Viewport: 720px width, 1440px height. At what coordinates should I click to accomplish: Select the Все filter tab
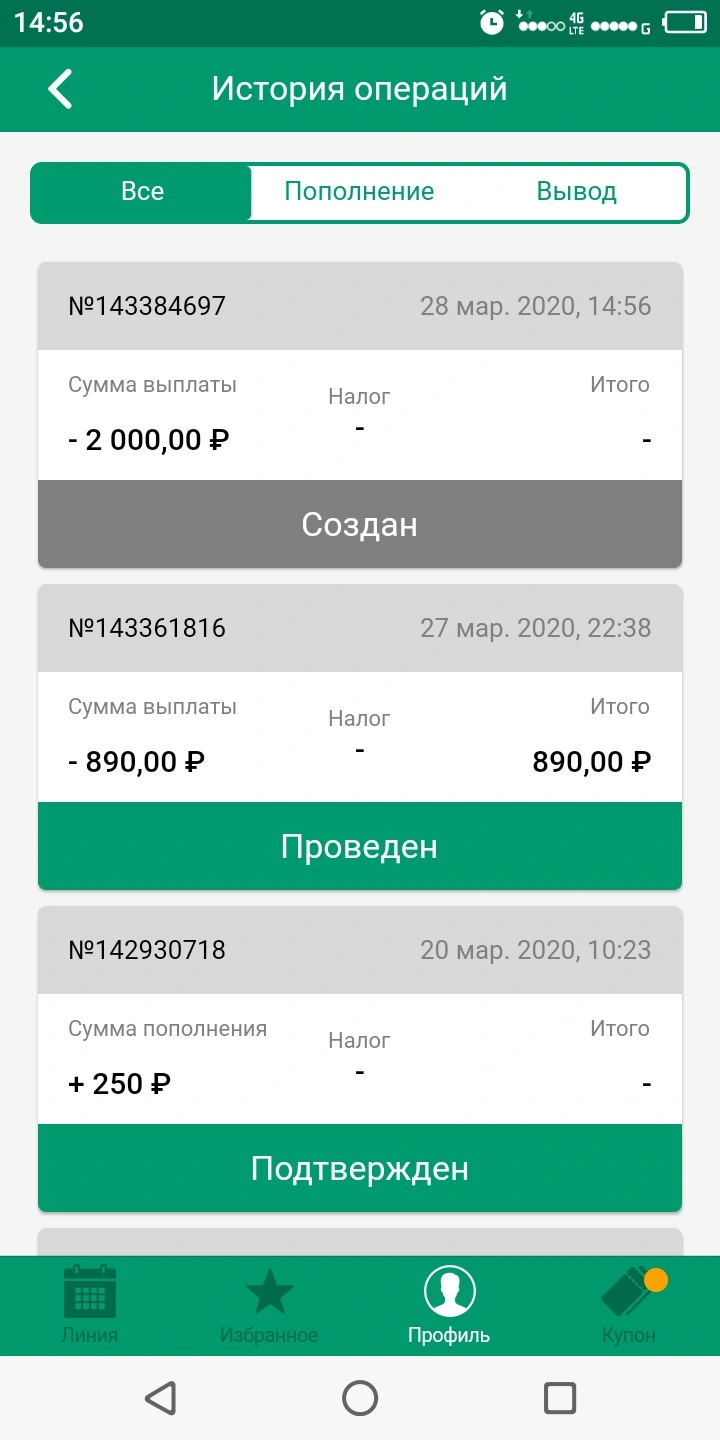click(x=142, y=192)
